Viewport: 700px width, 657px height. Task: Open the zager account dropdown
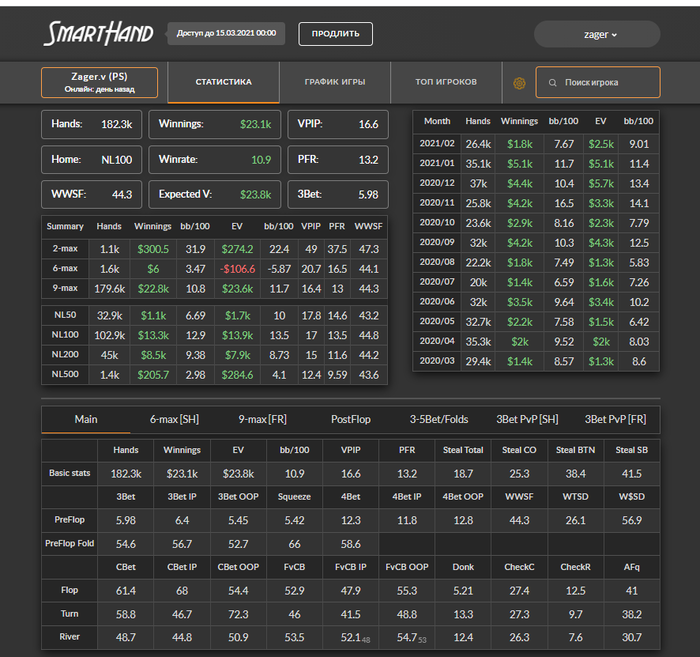click(x=597, y=34)
